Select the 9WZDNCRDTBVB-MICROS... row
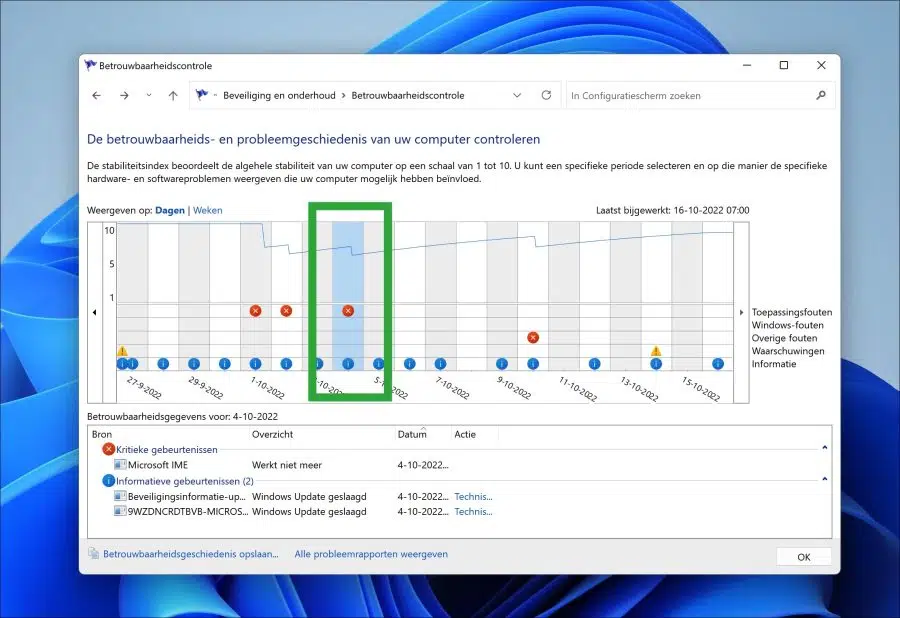This screenshot has width=900, height=618. (x=459, y=512)
